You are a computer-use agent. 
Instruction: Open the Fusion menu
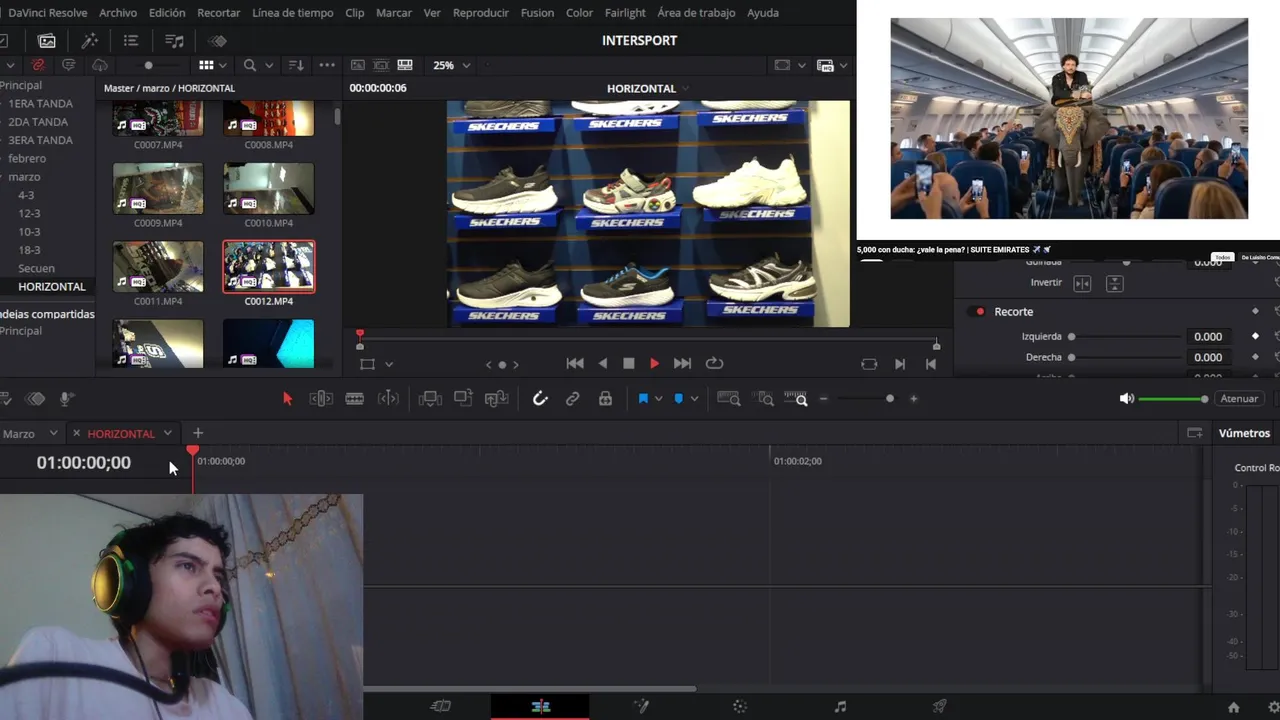tap(537, 12)
